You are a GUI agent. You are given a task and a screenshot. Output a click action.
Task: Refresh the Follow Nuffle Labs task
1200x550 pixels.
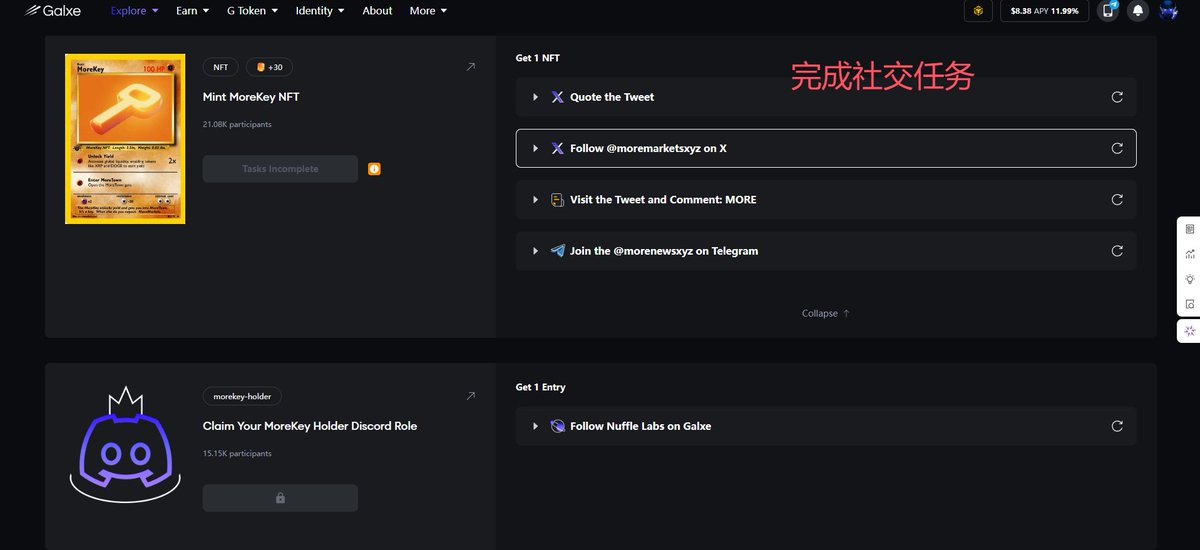click(1117, 426)
